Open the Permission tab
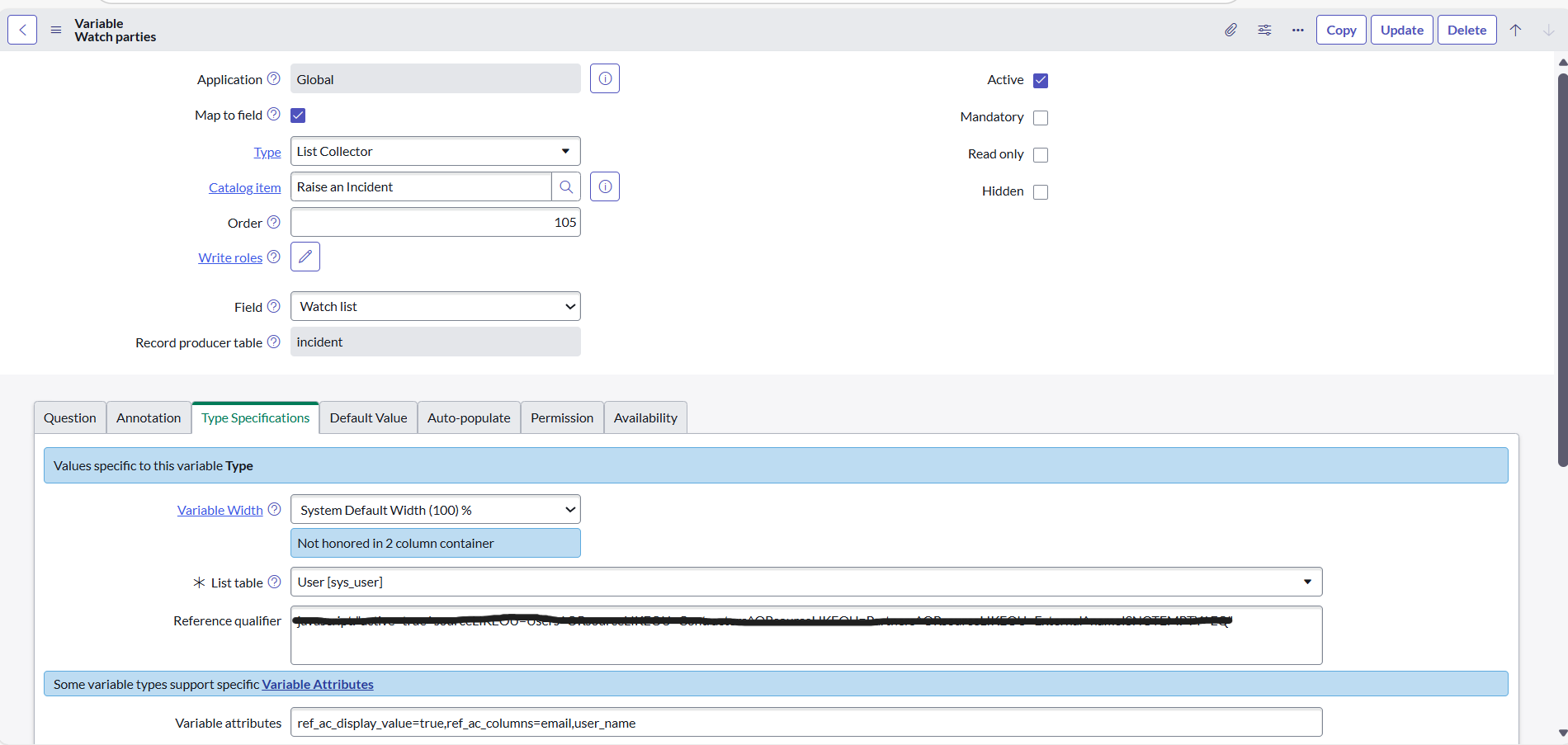Screen dimensions: 1568x745 [562, 418]
